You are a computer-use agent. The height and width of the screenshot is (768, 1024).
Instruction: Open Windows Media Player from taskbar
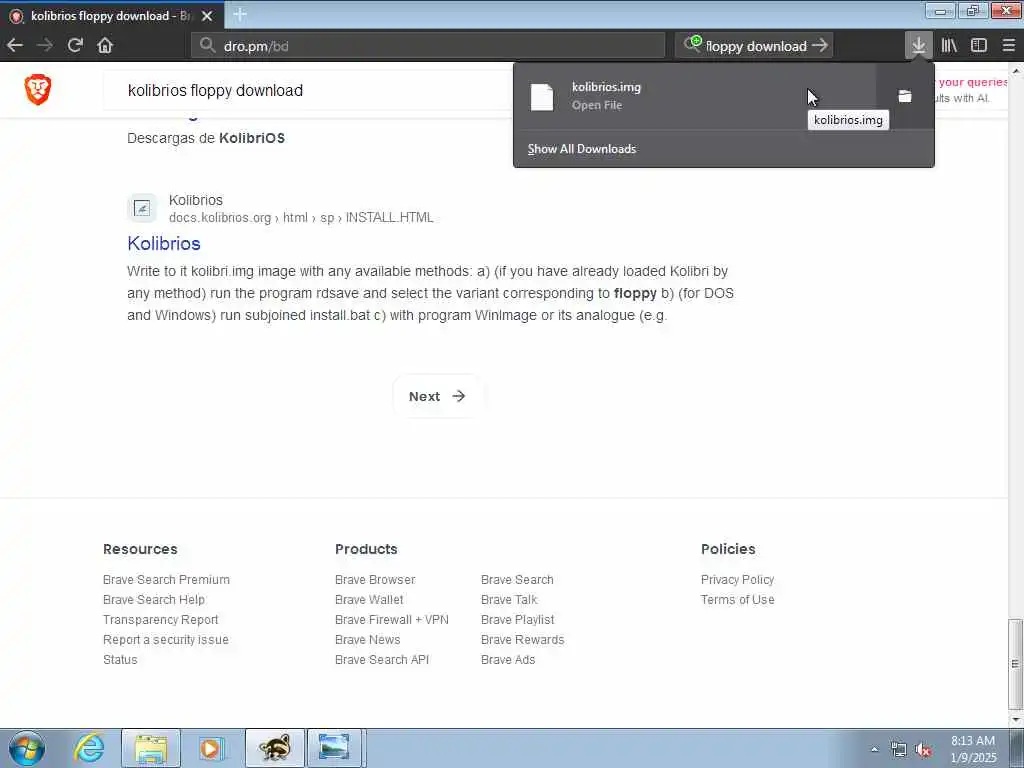pyautogui.click(x=210, y=748)
